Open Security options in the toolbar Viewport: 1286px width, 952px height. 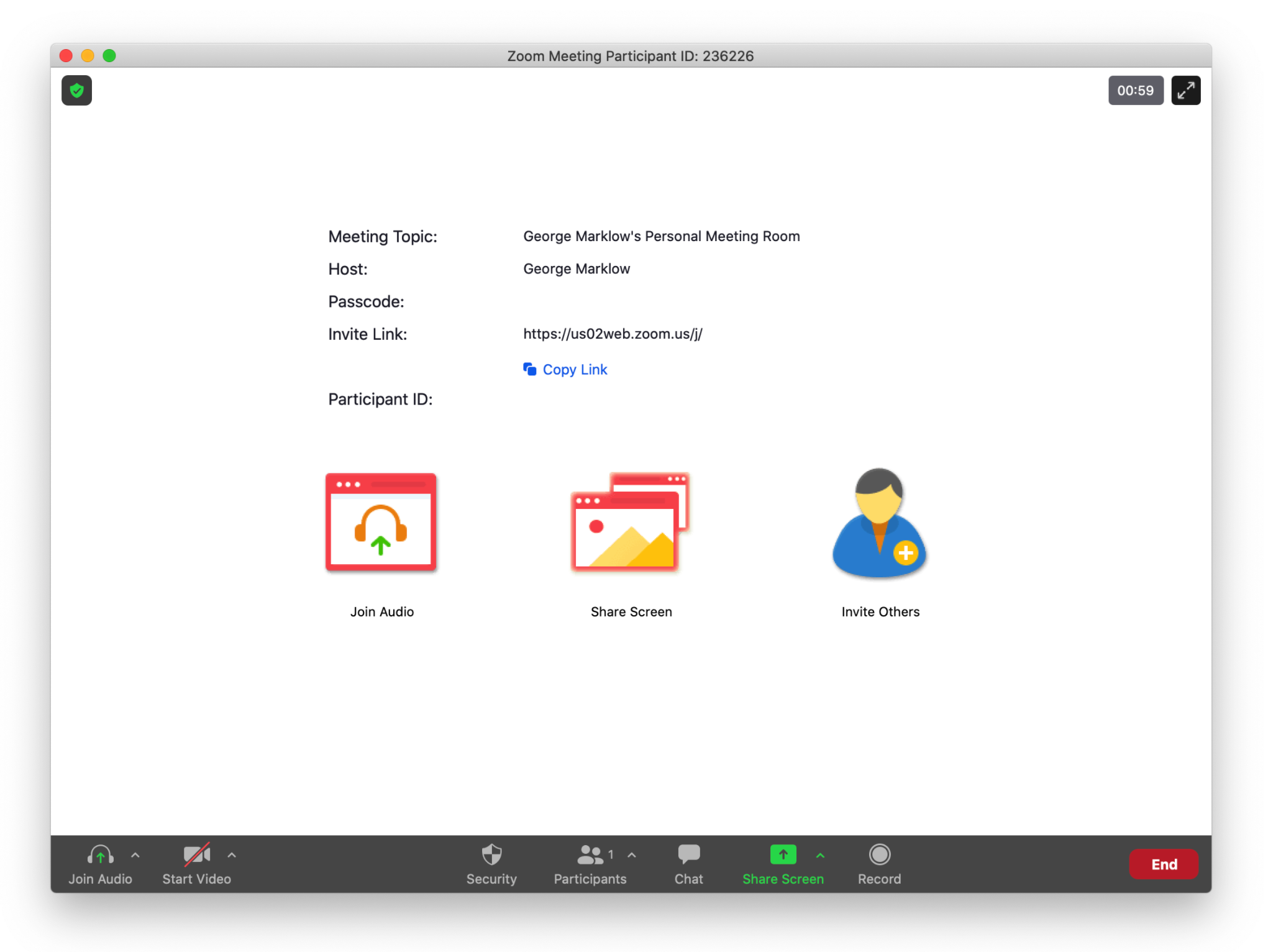tap(491, 864)
